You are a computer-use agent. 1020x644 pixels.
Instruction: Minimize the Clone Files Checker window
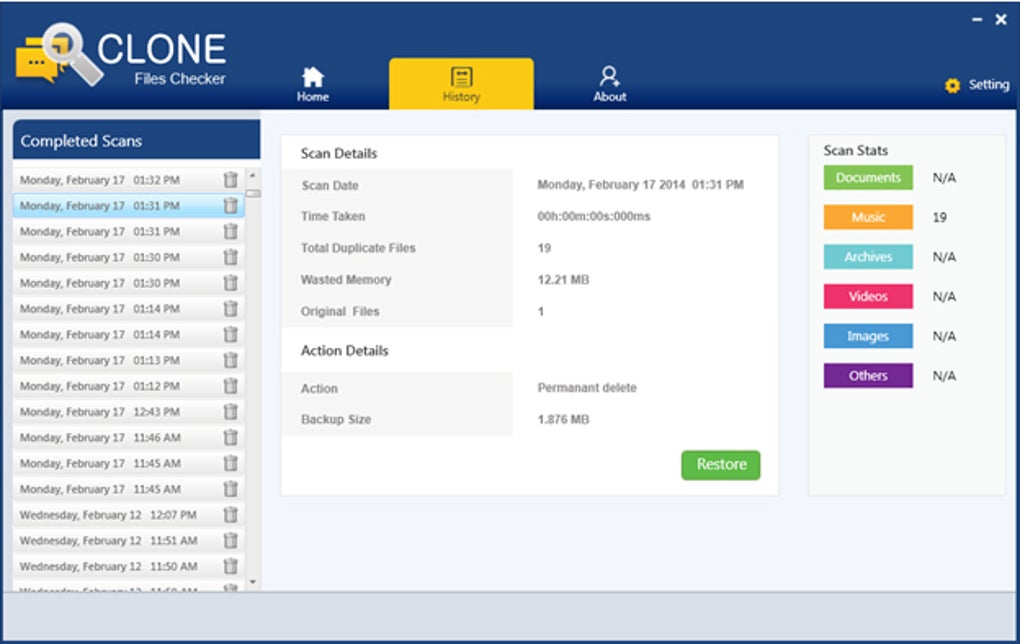[977, 20]
